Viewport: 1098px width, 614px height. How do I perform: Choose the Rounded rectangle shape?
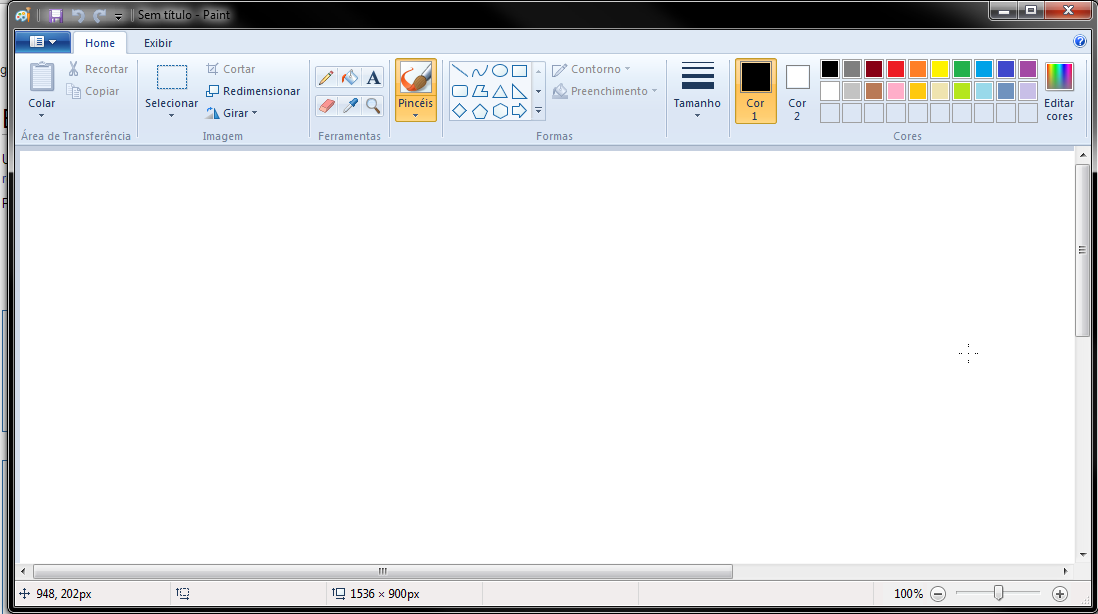pyautogui.click(x=459, y=91)
